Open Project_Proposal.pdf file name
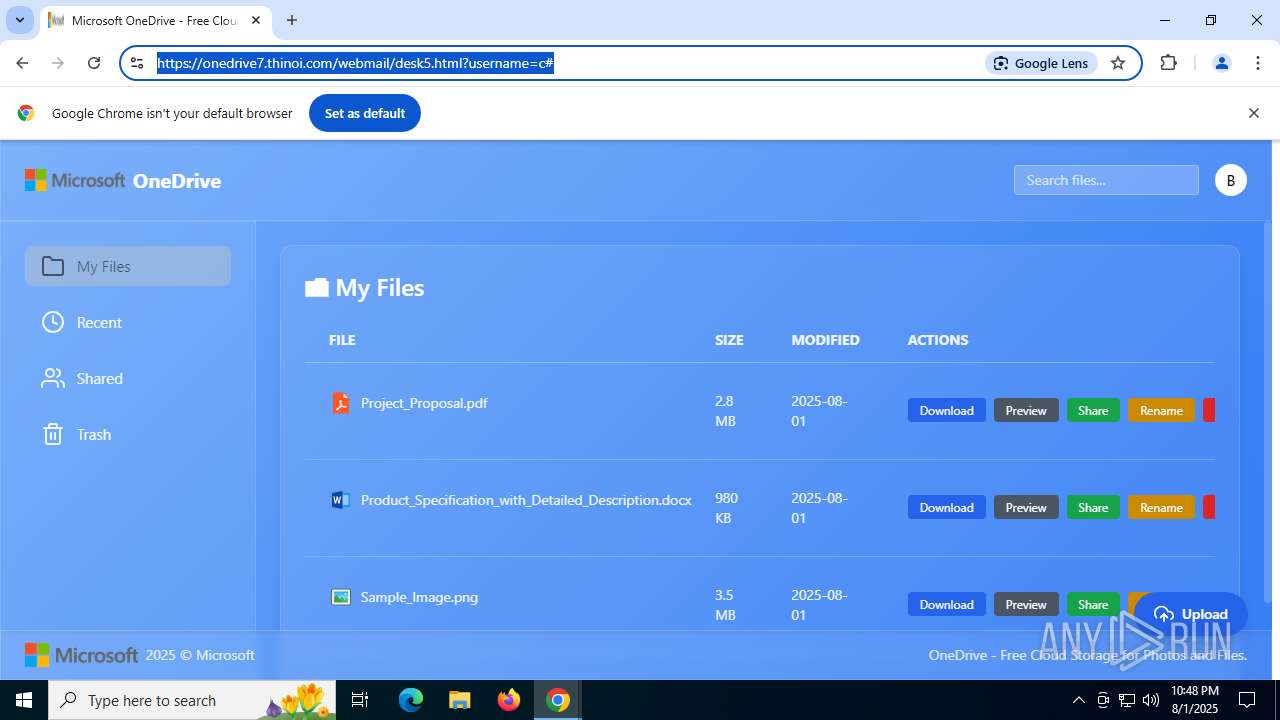The height and width of the screenshot is (720, 1280). click(424, 403)
